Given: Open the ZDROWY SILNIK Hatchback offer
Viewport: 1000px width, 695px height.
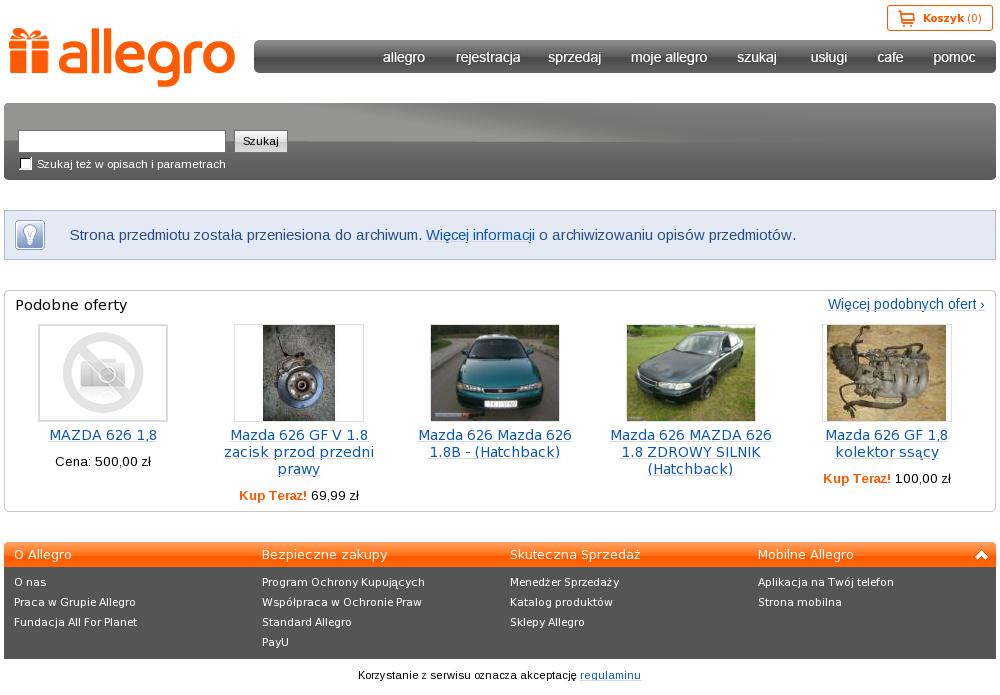Looking at the screenshot, I should pyautogui.click(x=691, y=451).
